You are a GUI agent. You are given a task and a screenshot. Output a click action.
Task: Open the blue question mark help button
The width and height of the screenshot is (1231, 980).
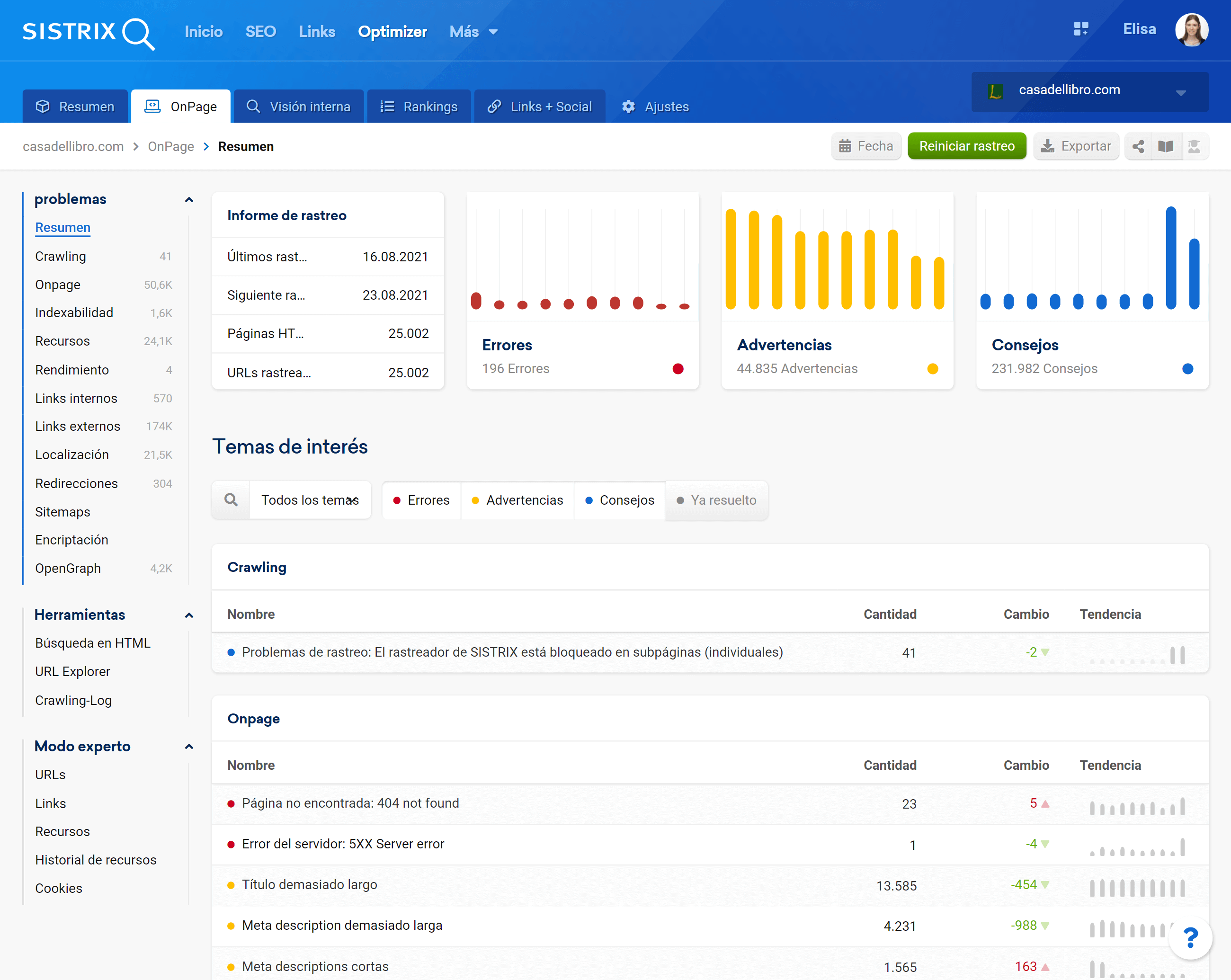1190,938
